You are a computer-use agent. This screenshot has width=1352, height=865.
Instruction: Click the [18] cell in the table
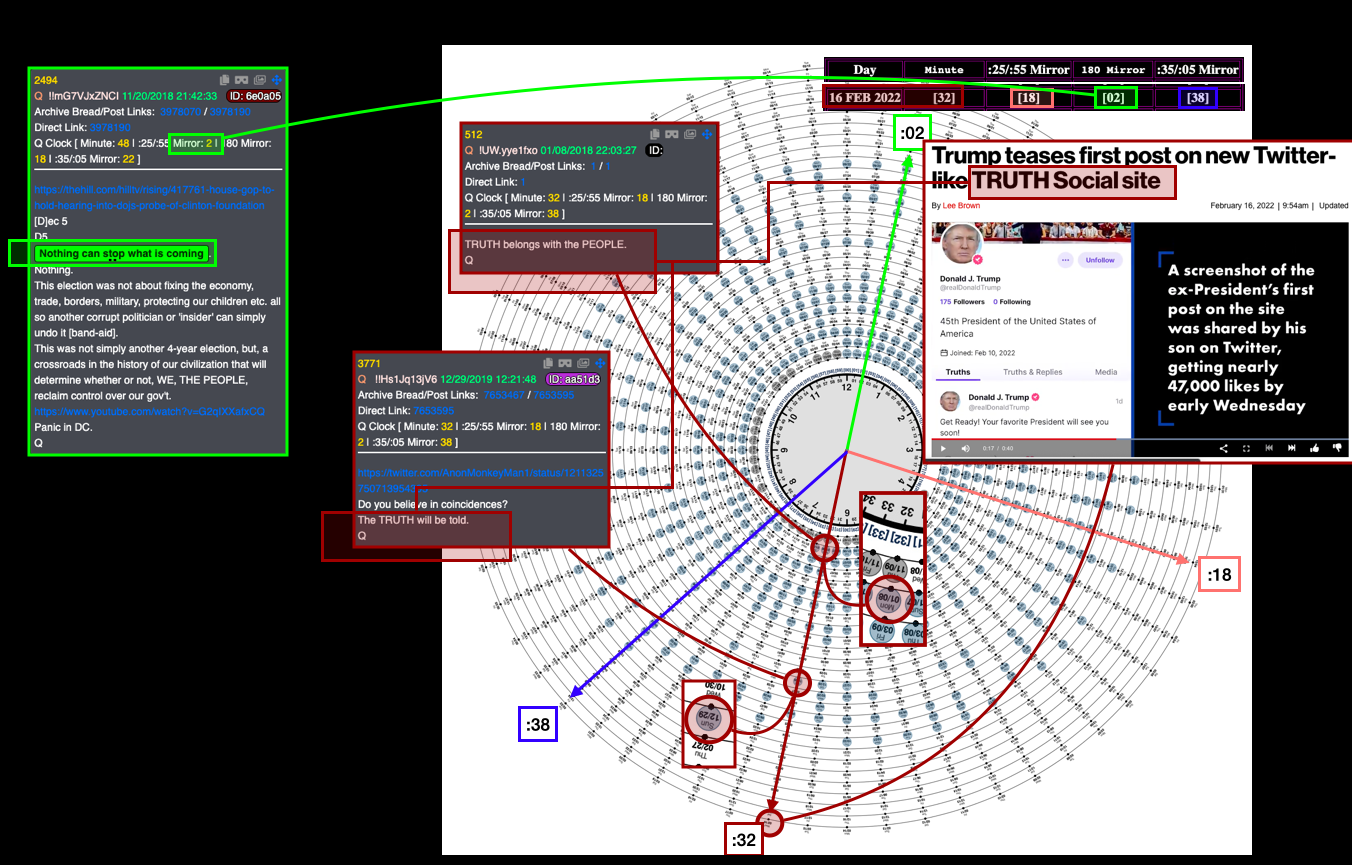[x=1029, y=97]
